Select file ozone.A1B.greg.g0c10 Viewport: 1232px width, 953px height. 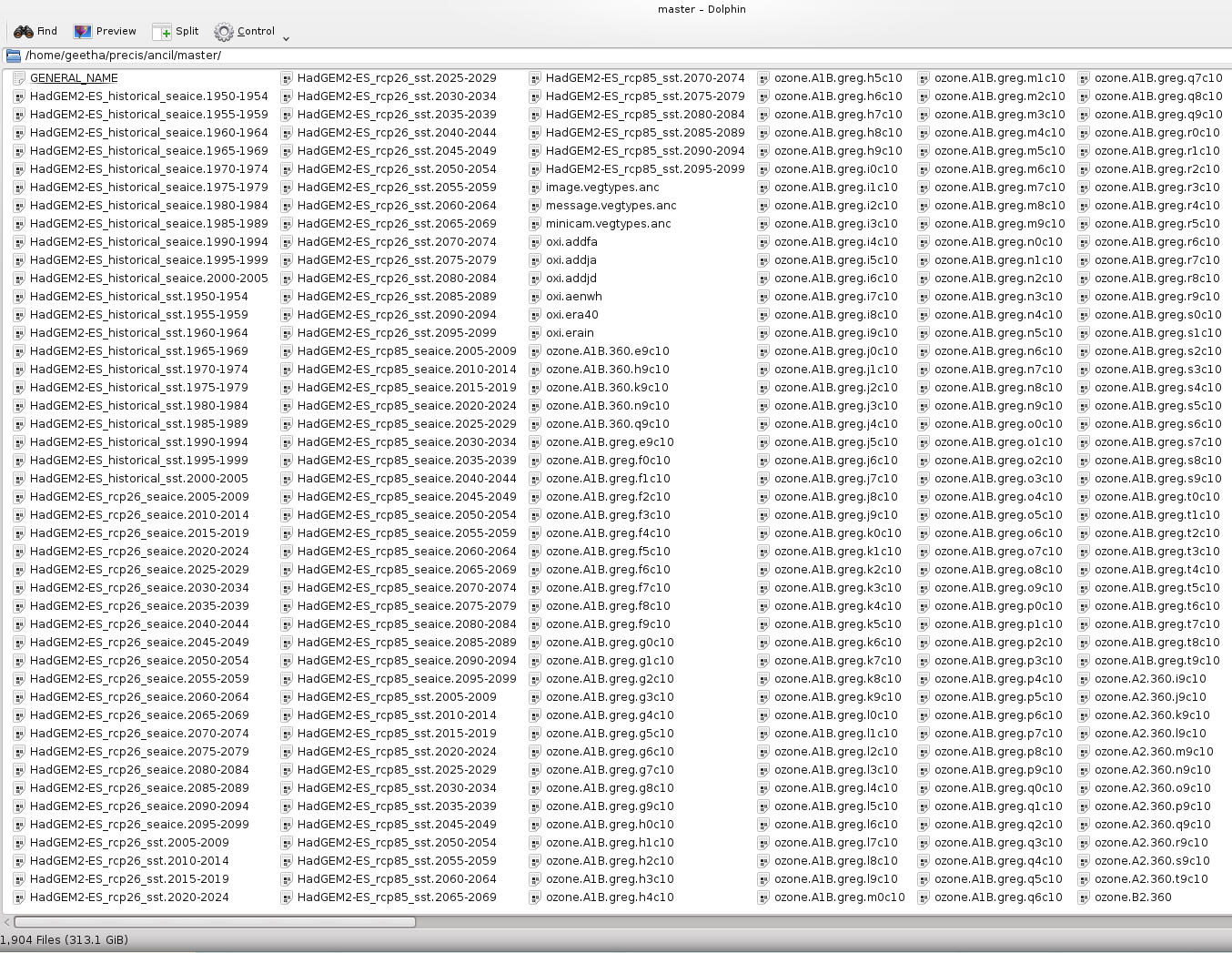click(610, 643)
